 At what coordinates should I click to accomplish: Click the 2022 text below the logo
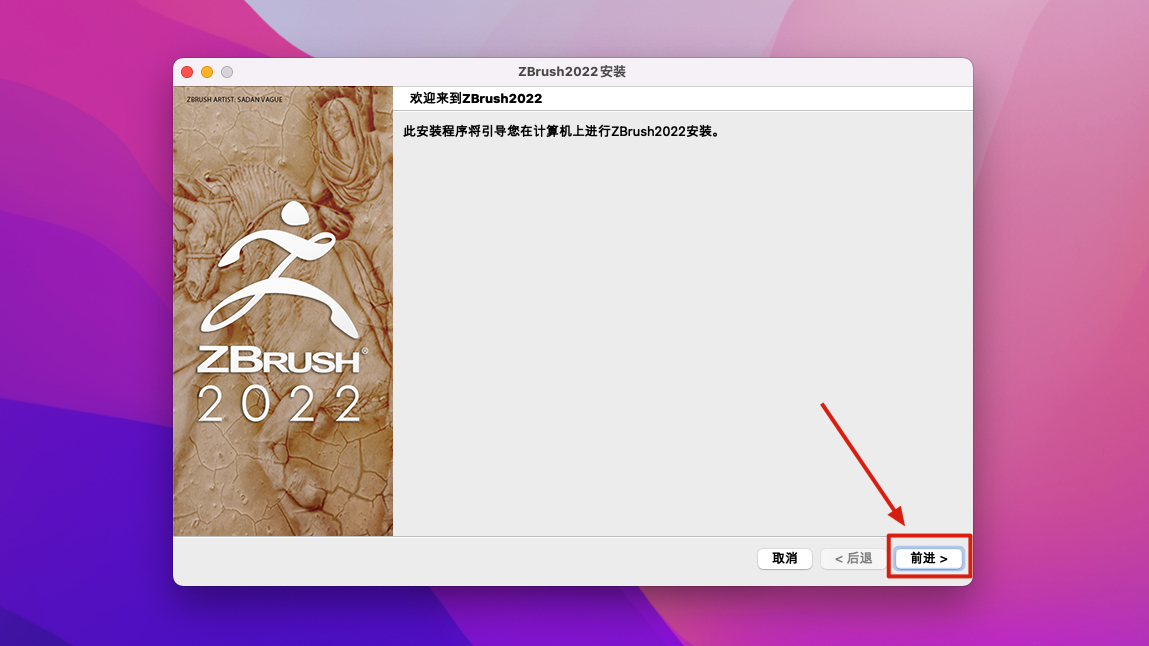point(280,404)
